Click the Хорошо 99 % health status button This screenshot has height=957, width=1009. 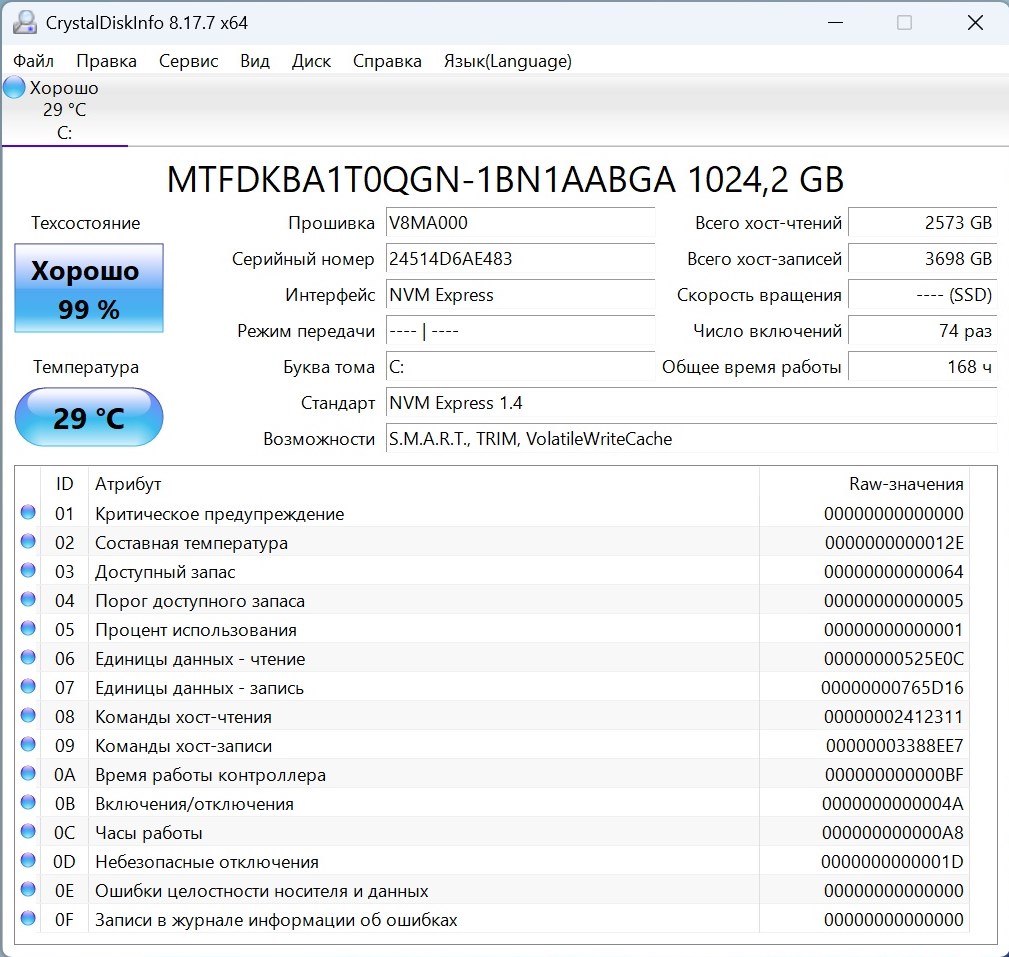tap(88, 290)
